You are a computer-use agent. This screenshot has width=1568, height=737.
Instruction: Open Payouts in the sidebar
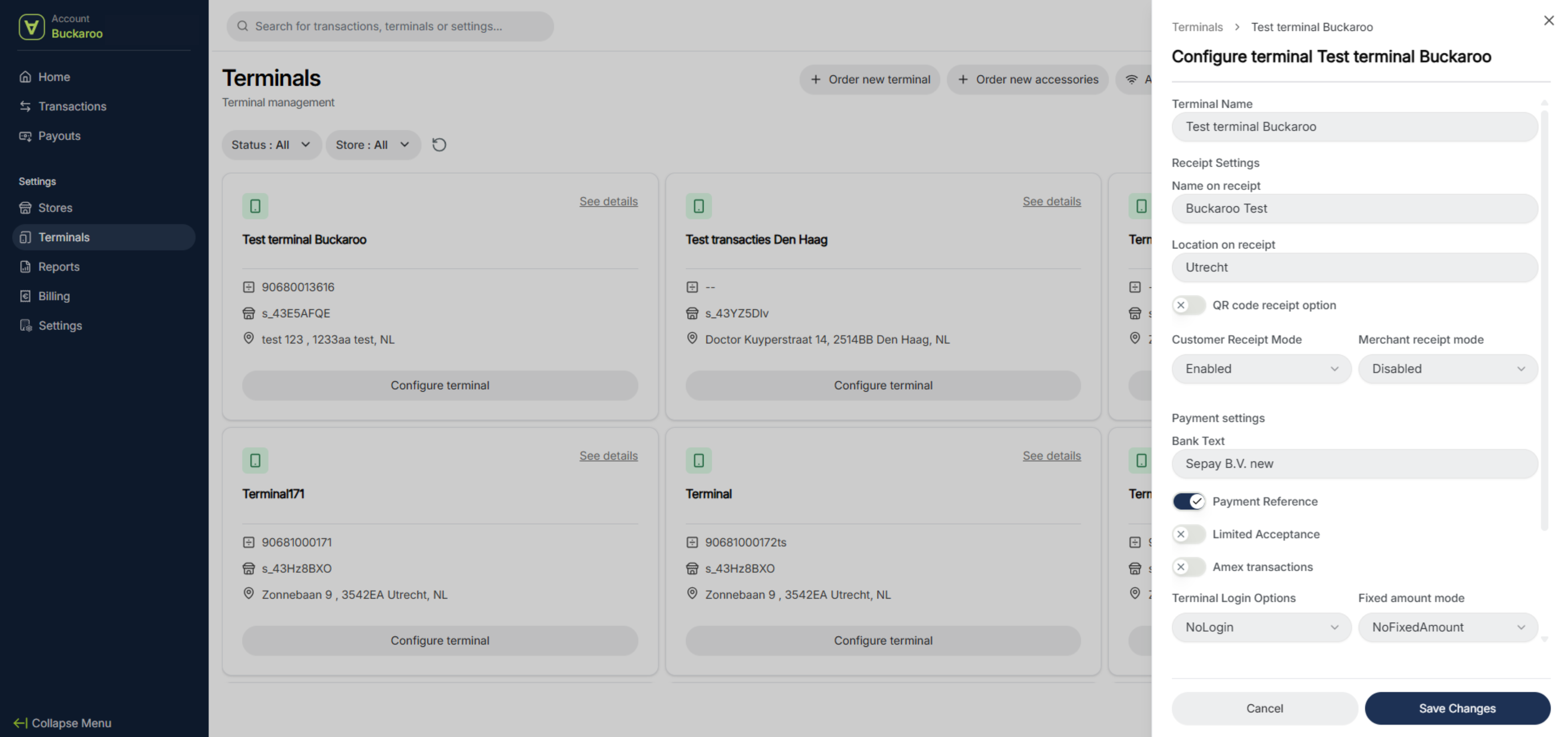click(104, 136)
